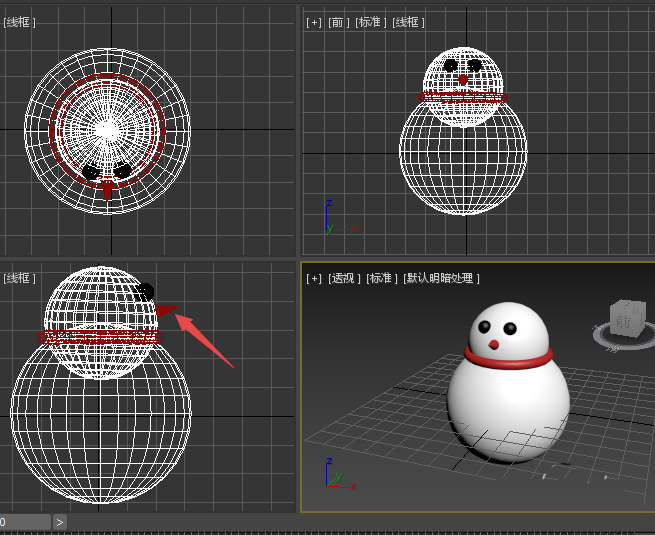Click the time slider handle showing 0
The image size is (655, 535).
click(24, 522)
